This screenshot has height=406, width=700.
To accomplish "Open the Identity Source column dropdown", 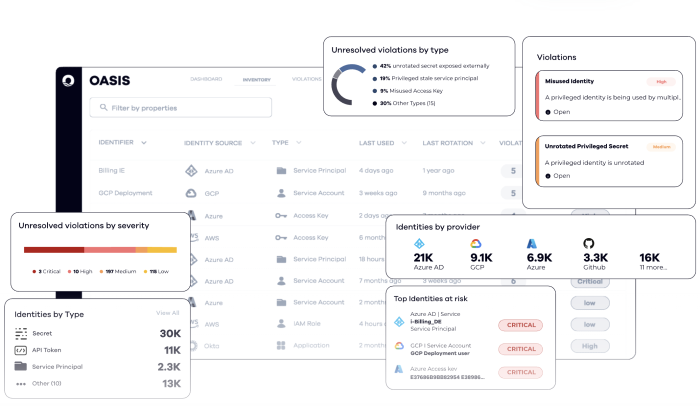I will [x=250, y=143].
